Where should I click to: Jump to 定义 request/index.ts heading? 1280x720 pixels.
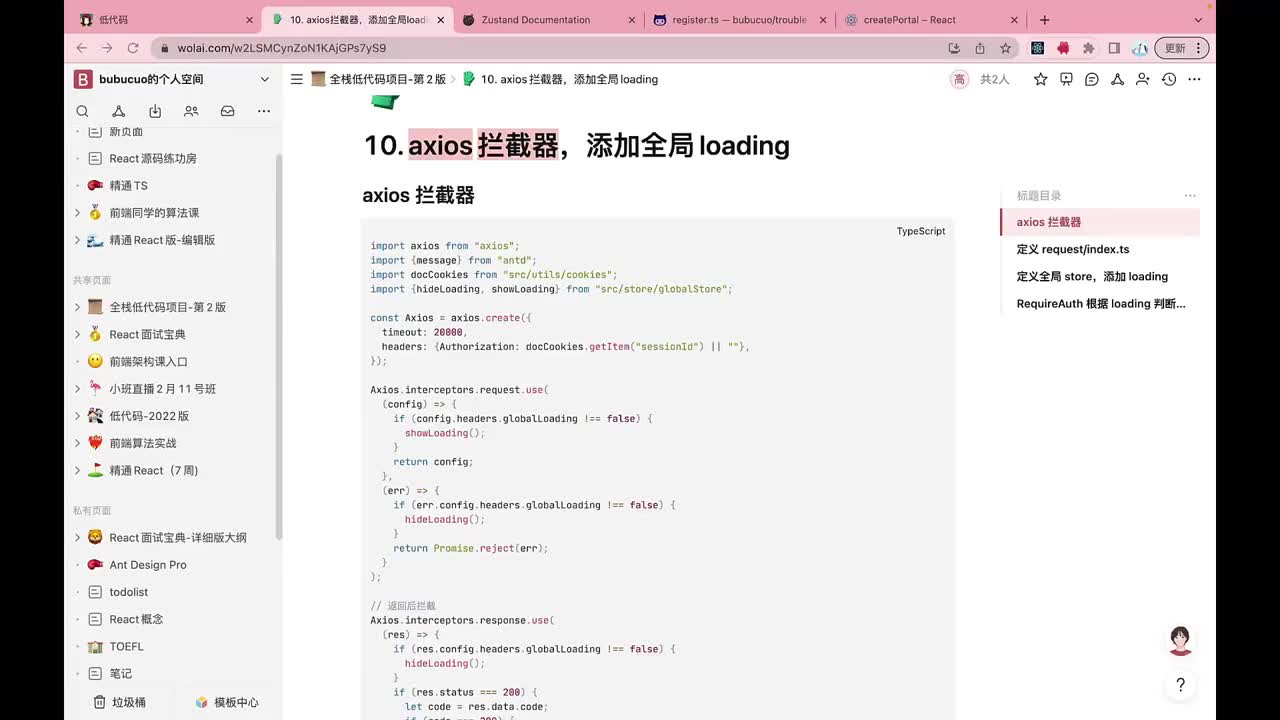(x=1073, y=249)
